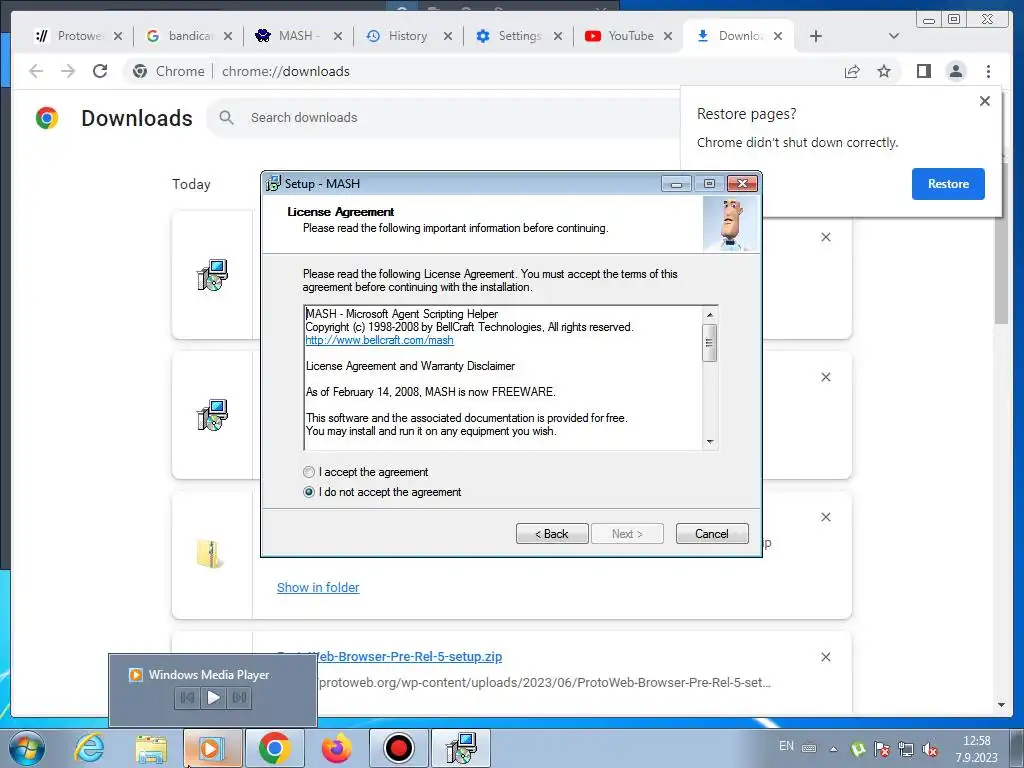
Task: Go forward in Chrome
Action: tap(68, 71)
